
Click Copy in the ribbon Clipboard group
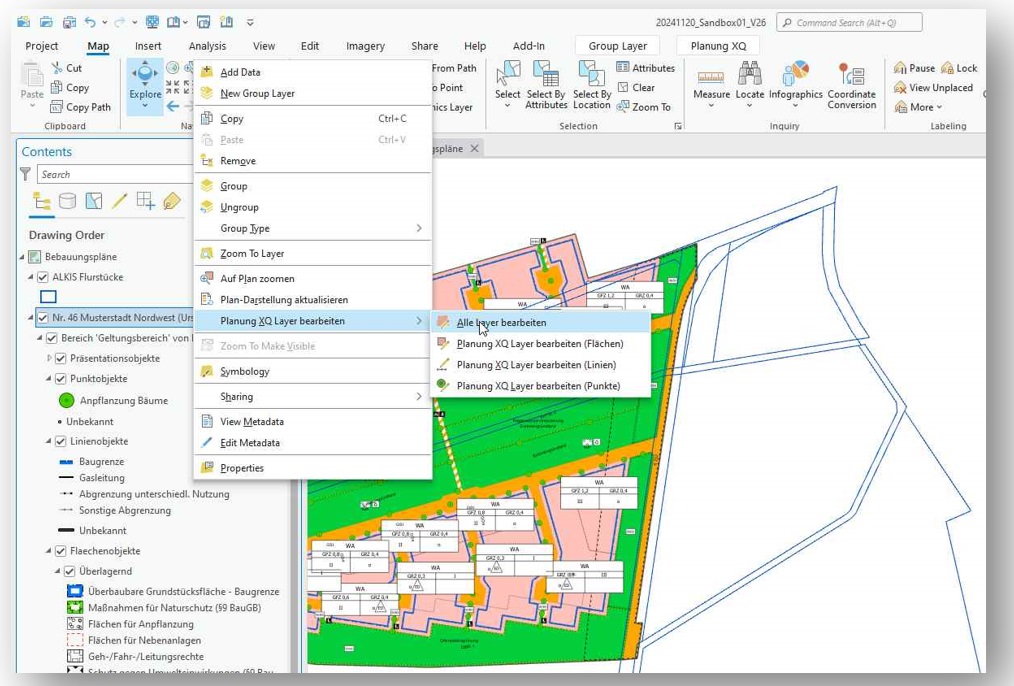point(69,87)
